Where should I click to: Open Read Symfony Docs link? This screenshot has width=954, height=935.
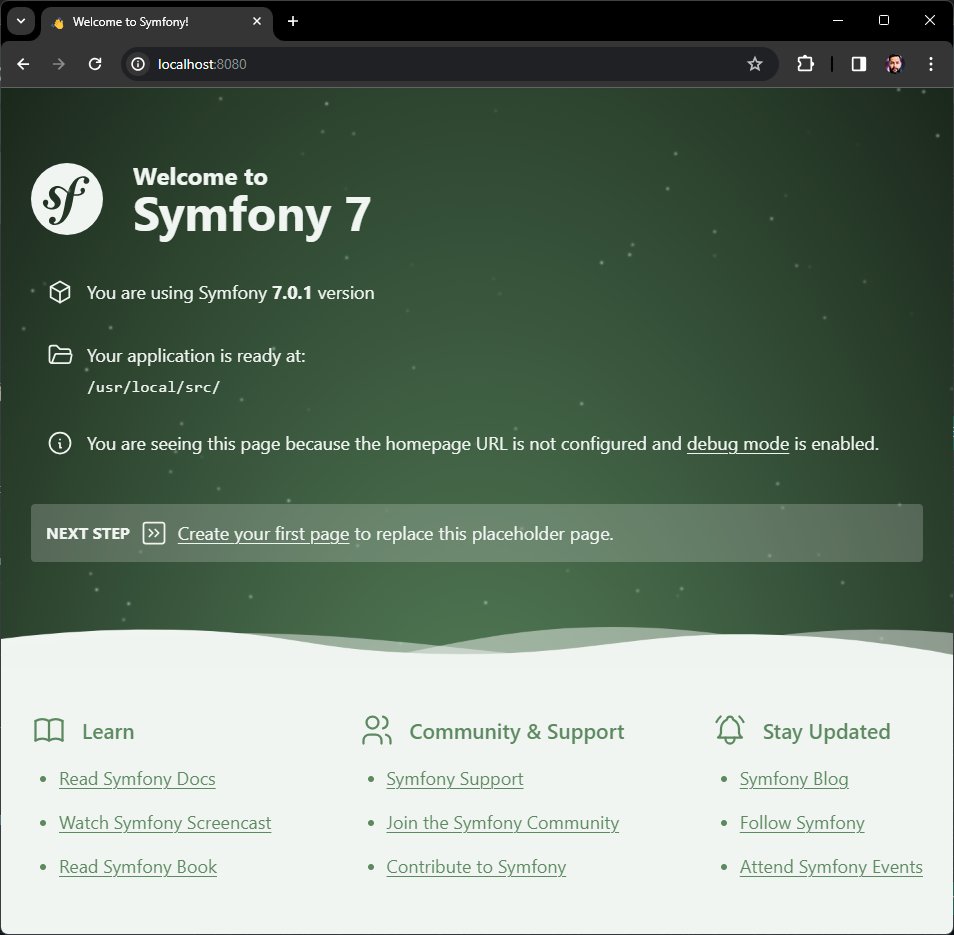(x=138, y=779)
